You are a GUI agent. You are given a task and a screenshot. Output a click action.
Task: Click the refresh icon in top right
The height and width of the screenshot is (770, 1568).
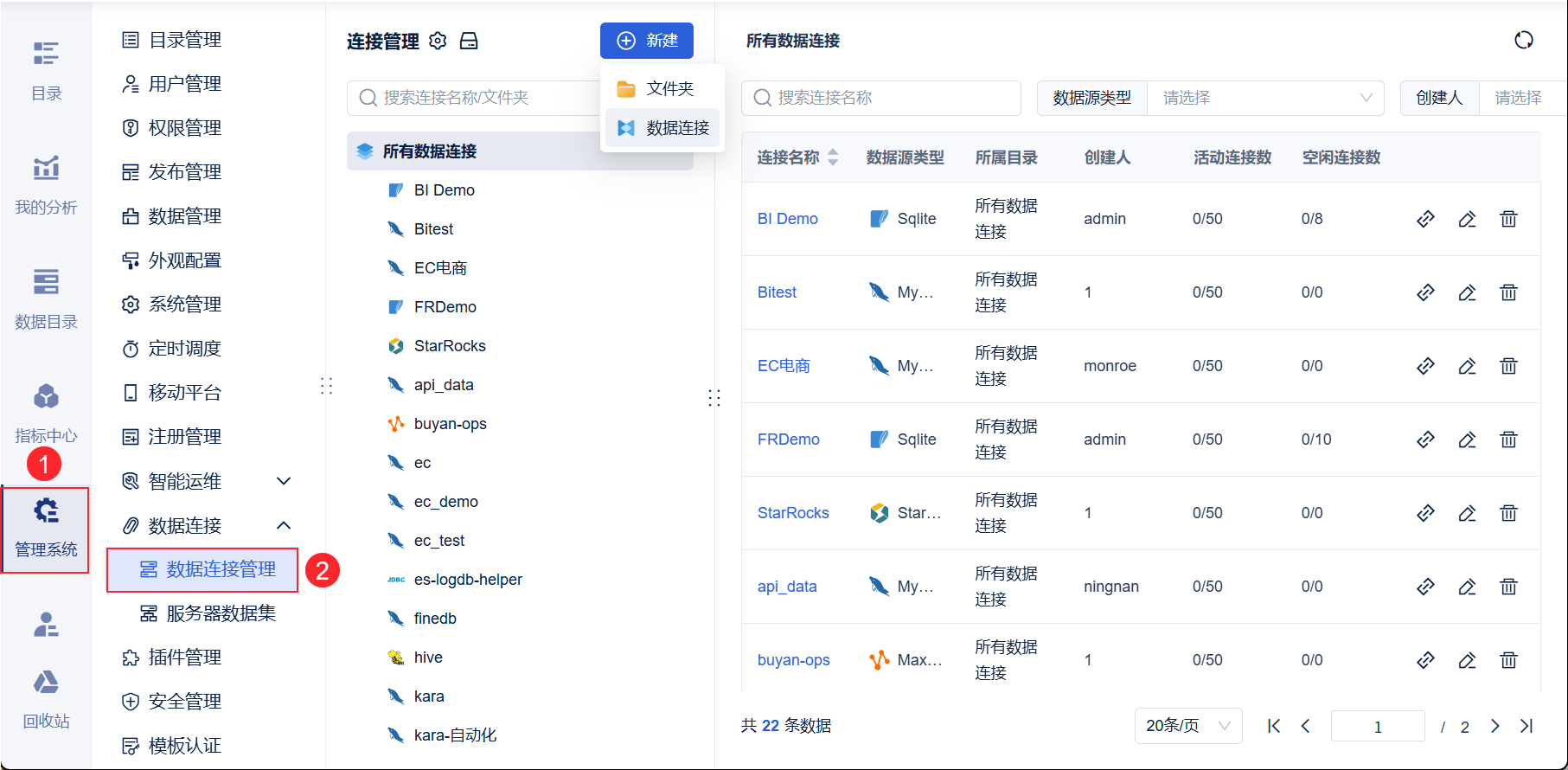coord(1523,40)
